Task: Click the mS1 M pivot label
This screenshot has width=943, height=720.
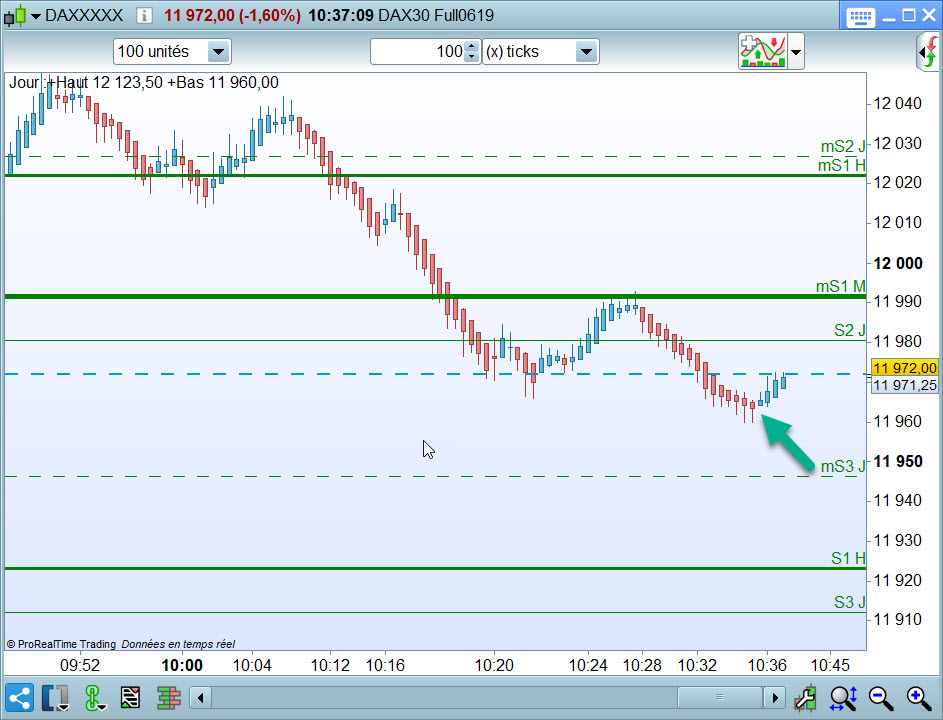Action: (x=840, y=286)
